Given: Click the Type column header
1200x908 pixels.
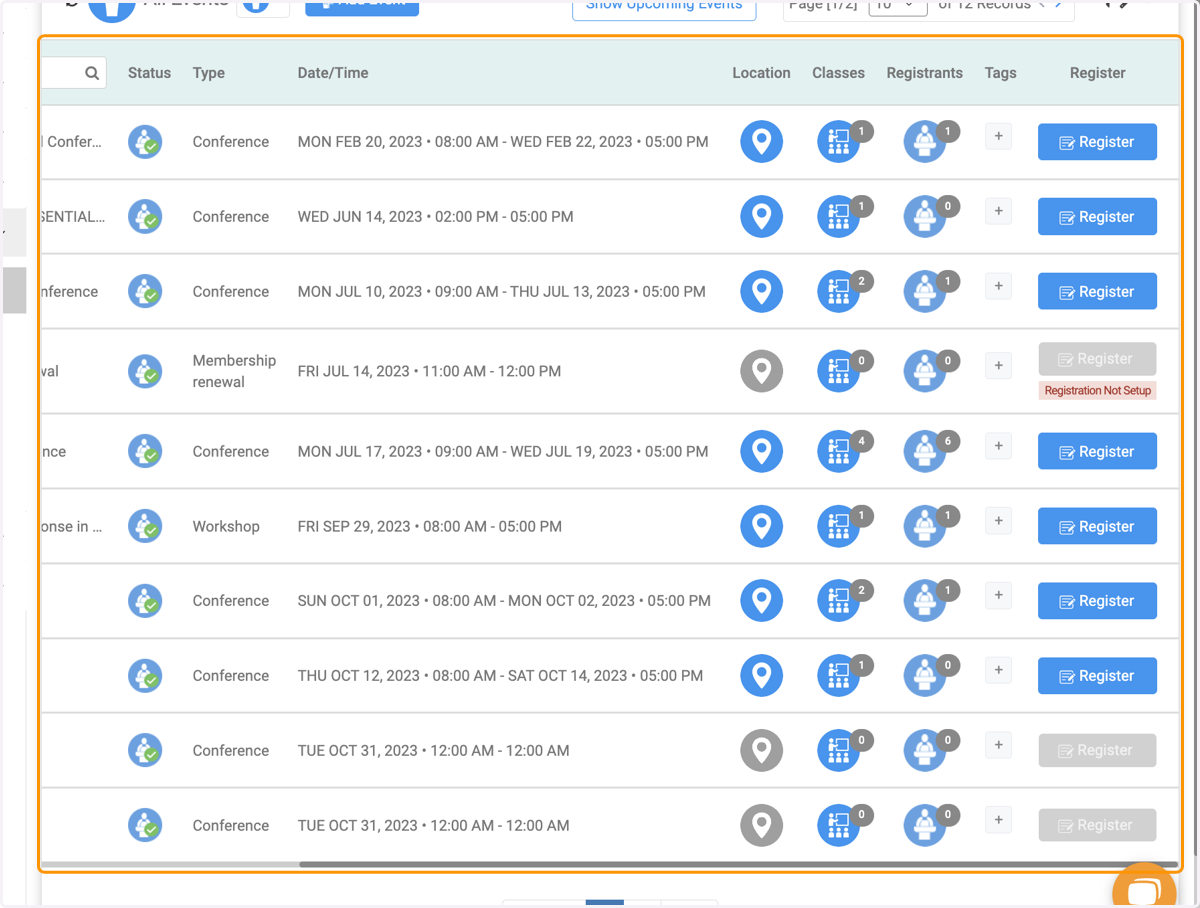Looking at the screenshot, I should coord(208,73).
